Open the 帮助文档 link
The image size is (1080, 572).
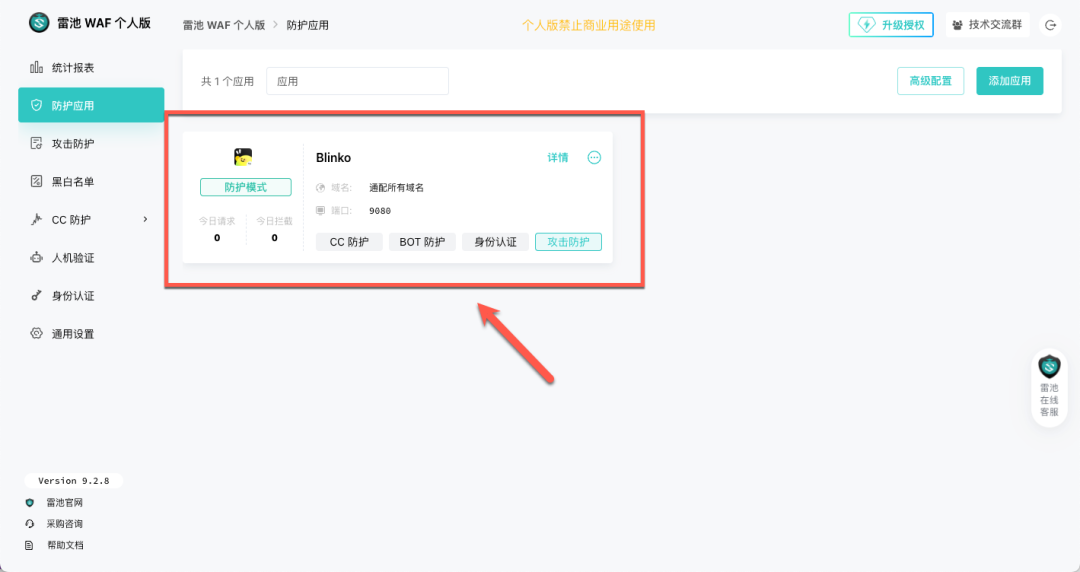pos(65,545)
